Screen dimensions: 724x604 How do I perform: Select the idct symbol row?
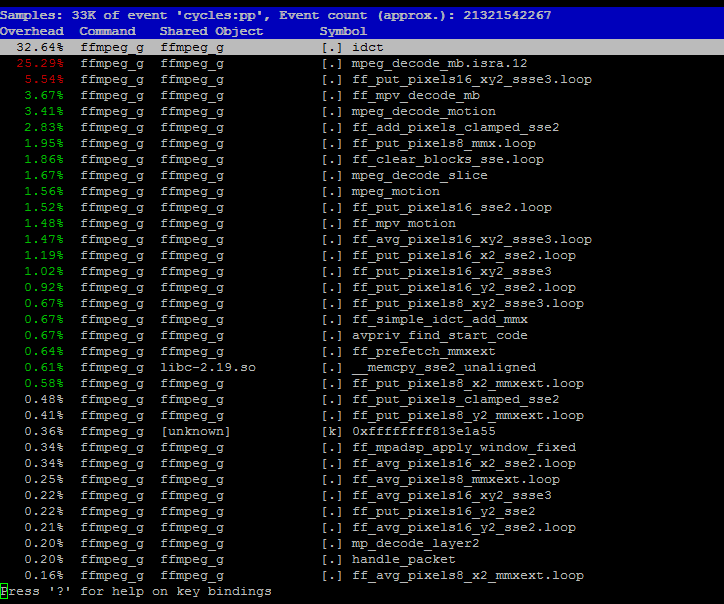click(x=362, y=47)
